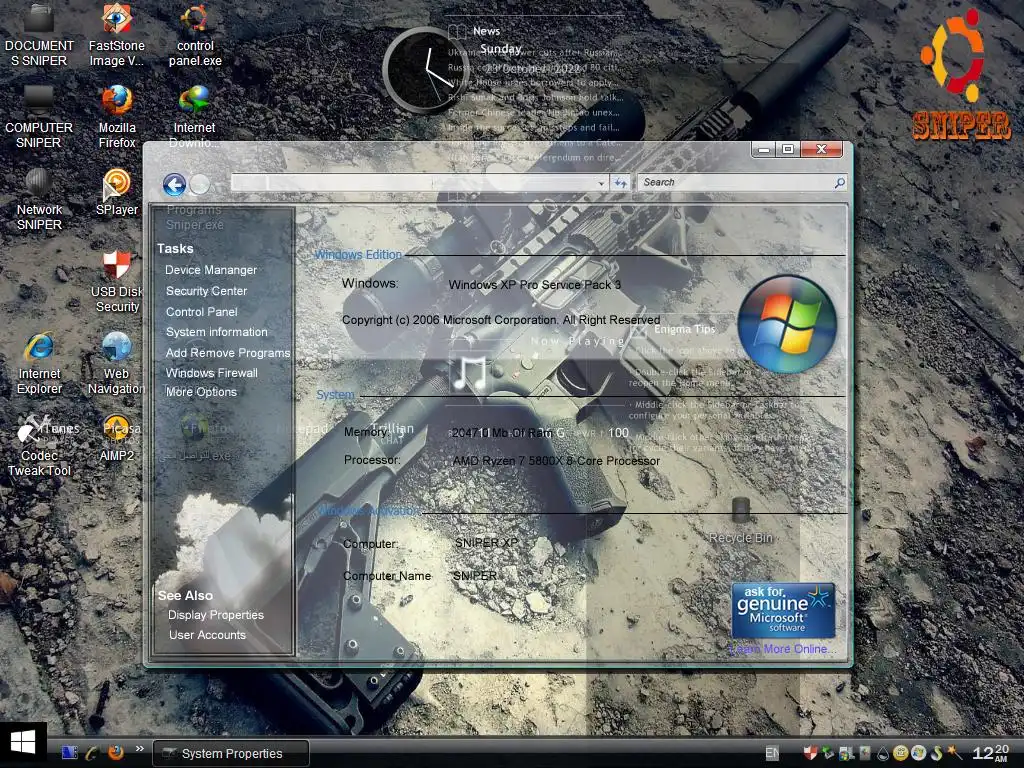
Task: Click the Windows logo orb
Action: coord(788,324)
